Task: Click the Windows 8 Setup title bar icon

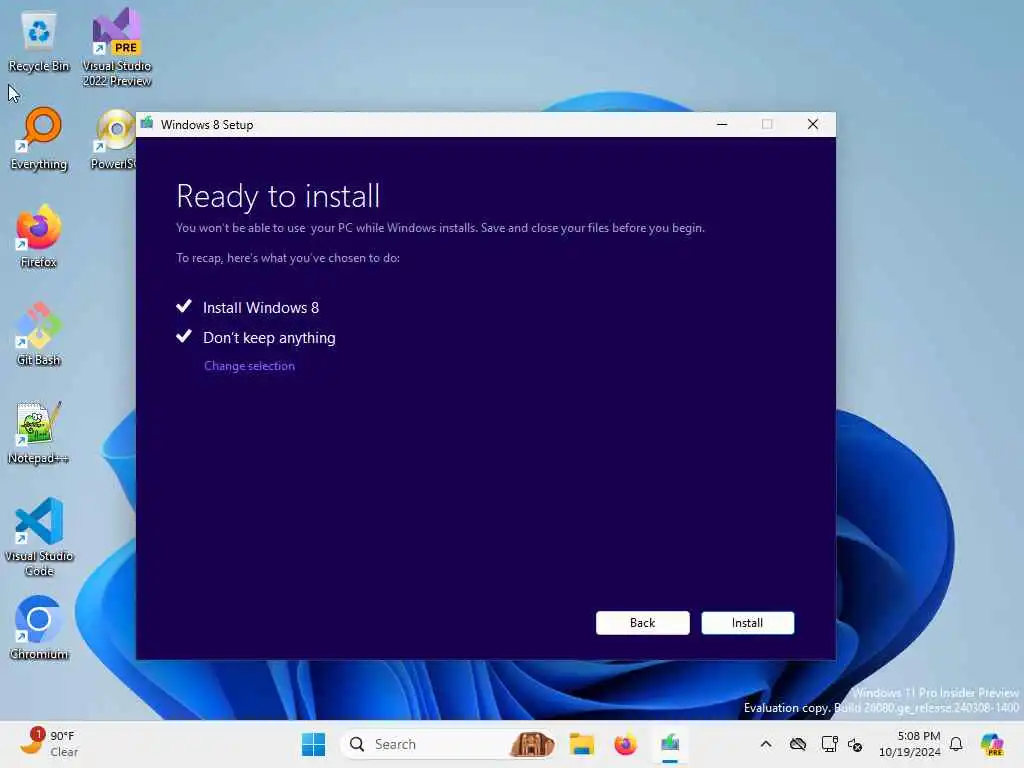Action: (x=147, y=123)
